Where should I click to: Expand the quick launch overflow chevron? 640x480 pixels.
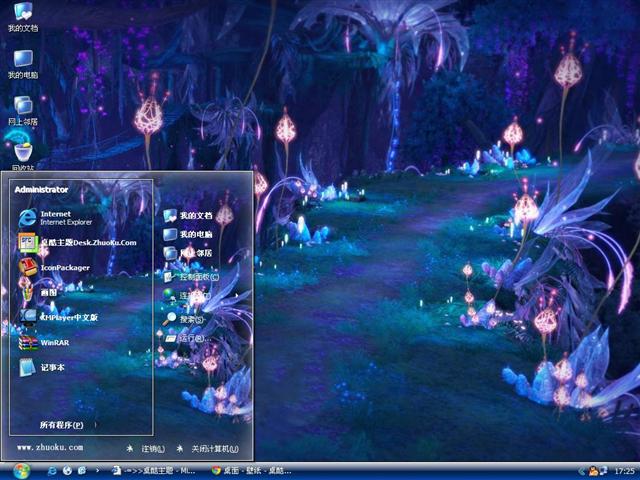pos(98,471)
